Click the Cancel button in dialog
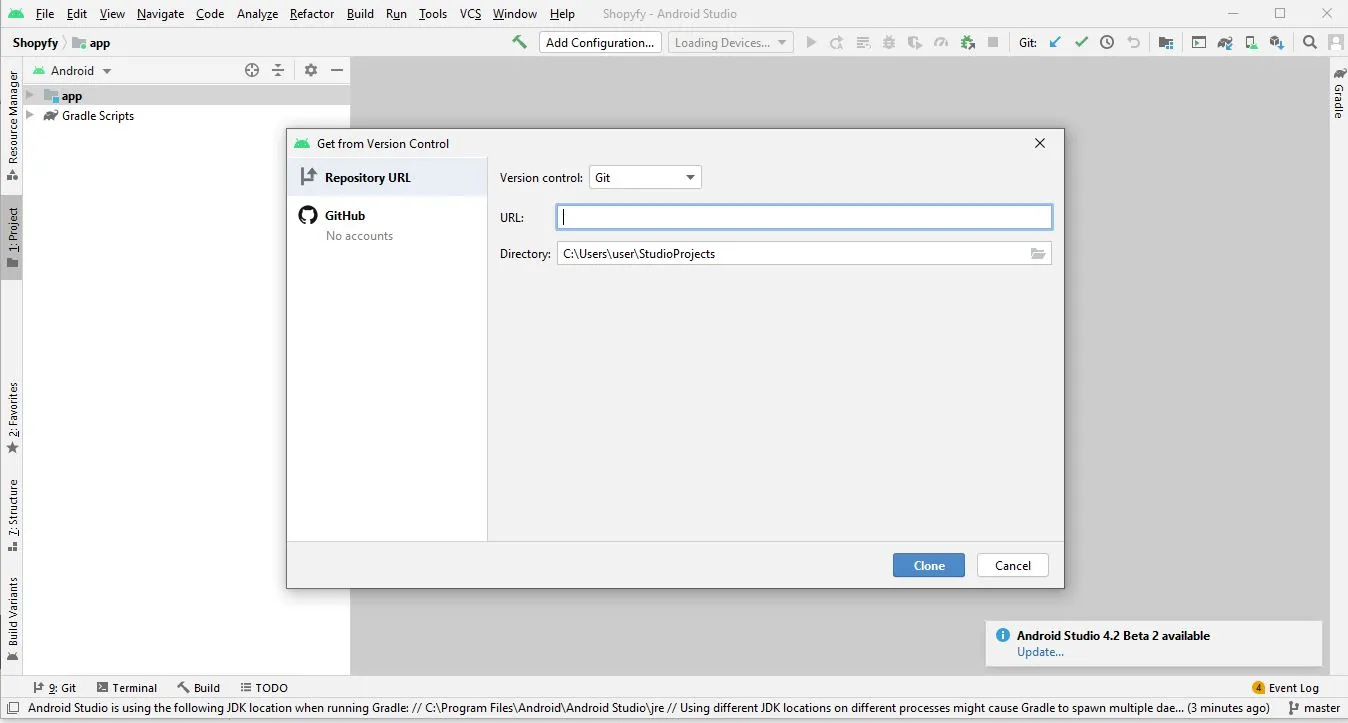 [x=1013, y=566]
